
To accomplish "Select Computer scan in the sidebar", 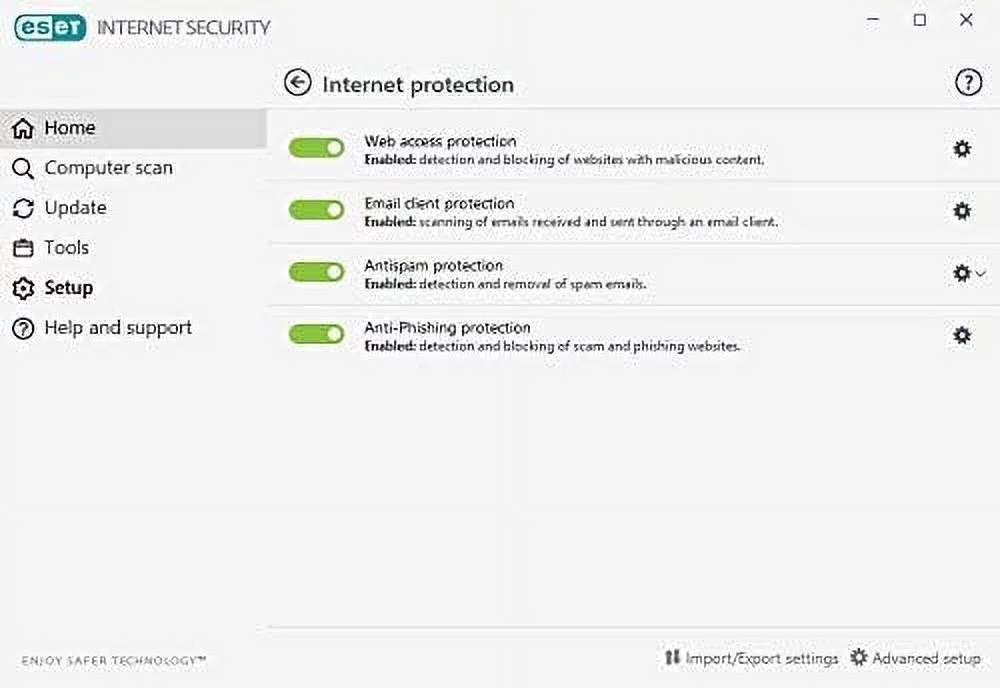I will 105,168.
